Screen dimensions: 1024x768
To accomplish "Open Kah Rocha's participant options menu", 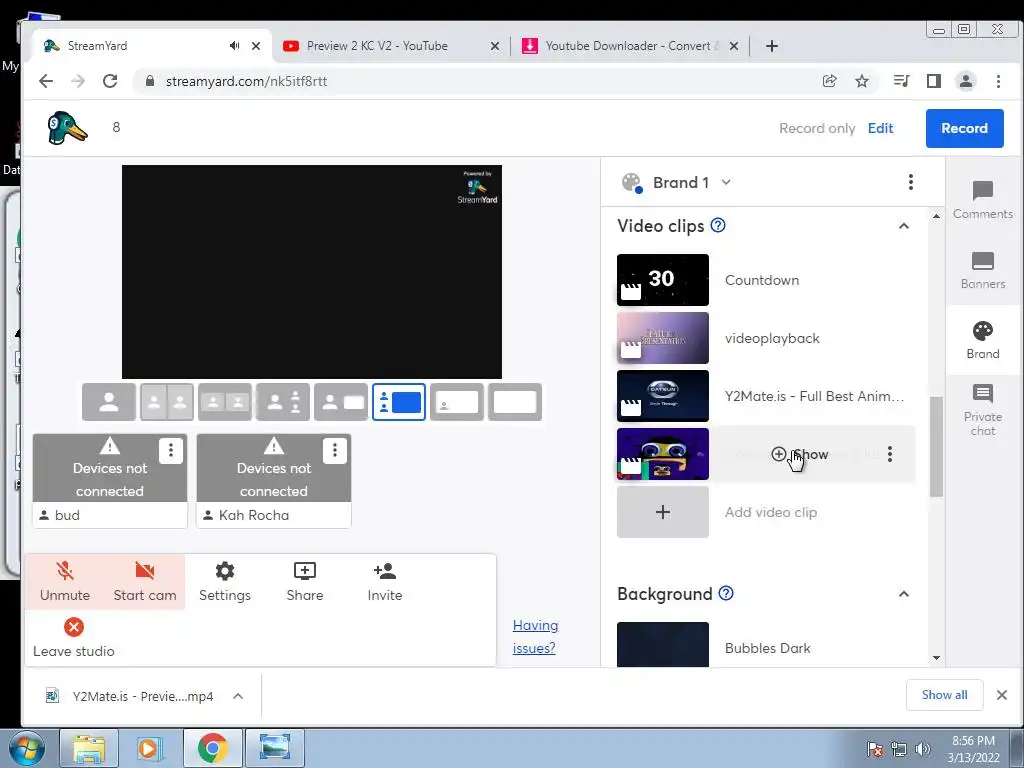I will coord(334,450).
